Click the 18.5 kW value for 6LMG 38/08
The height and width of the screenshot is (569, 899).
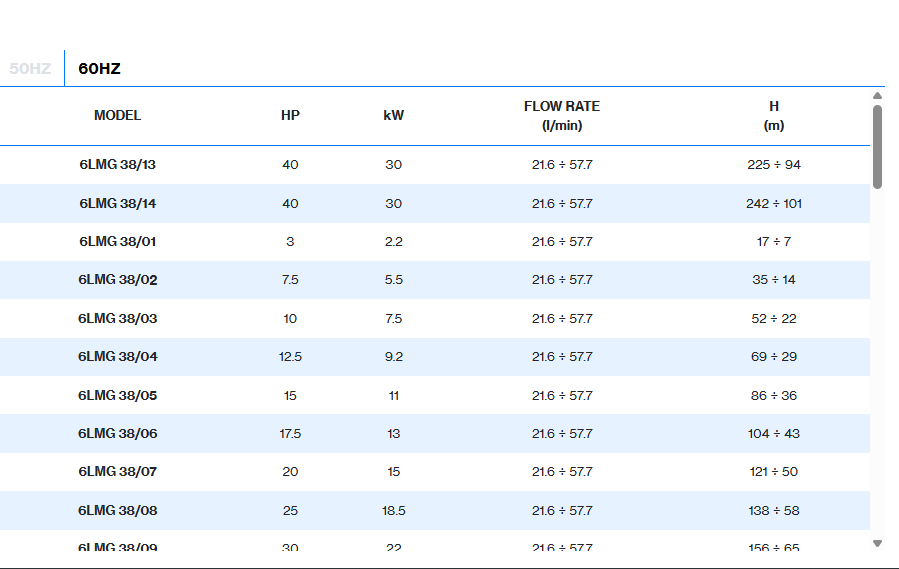point(393,510)
